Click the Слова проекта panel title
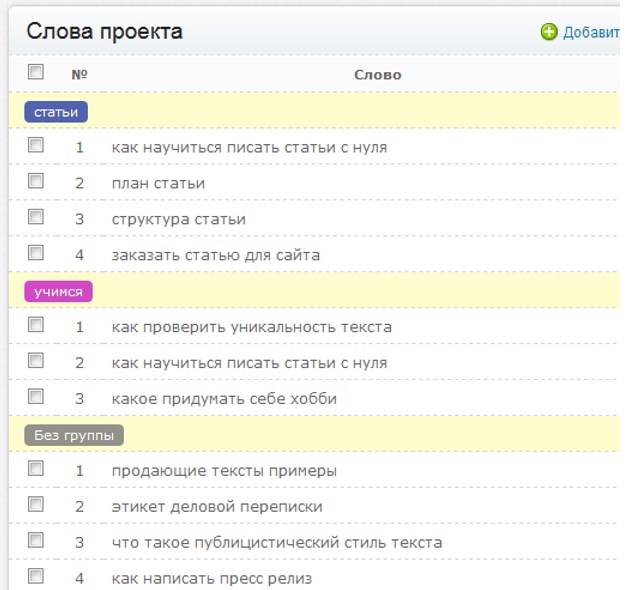 pos(104,31)
